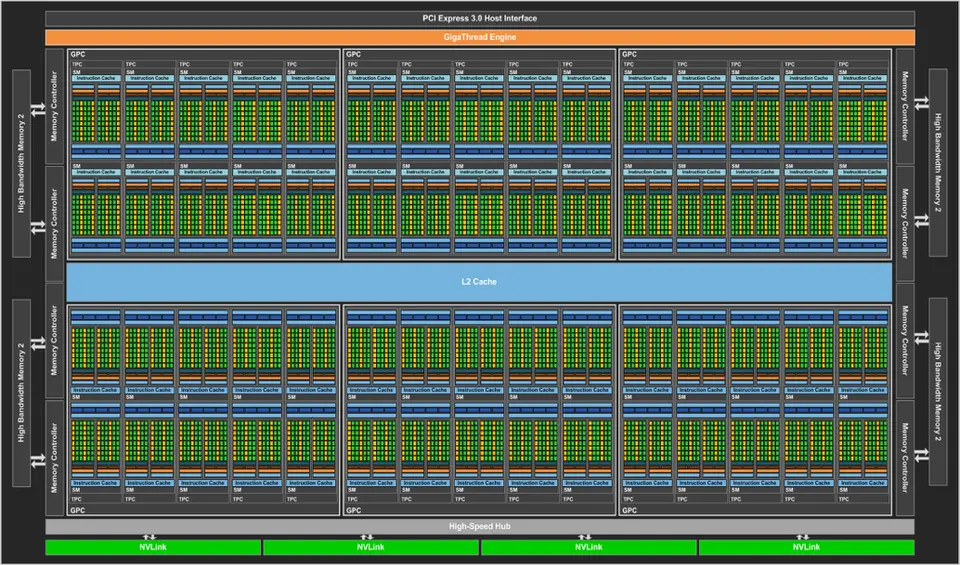Click the double arrows above the rightmost NVLink
960x565 pixels.
tap(803, 536)
